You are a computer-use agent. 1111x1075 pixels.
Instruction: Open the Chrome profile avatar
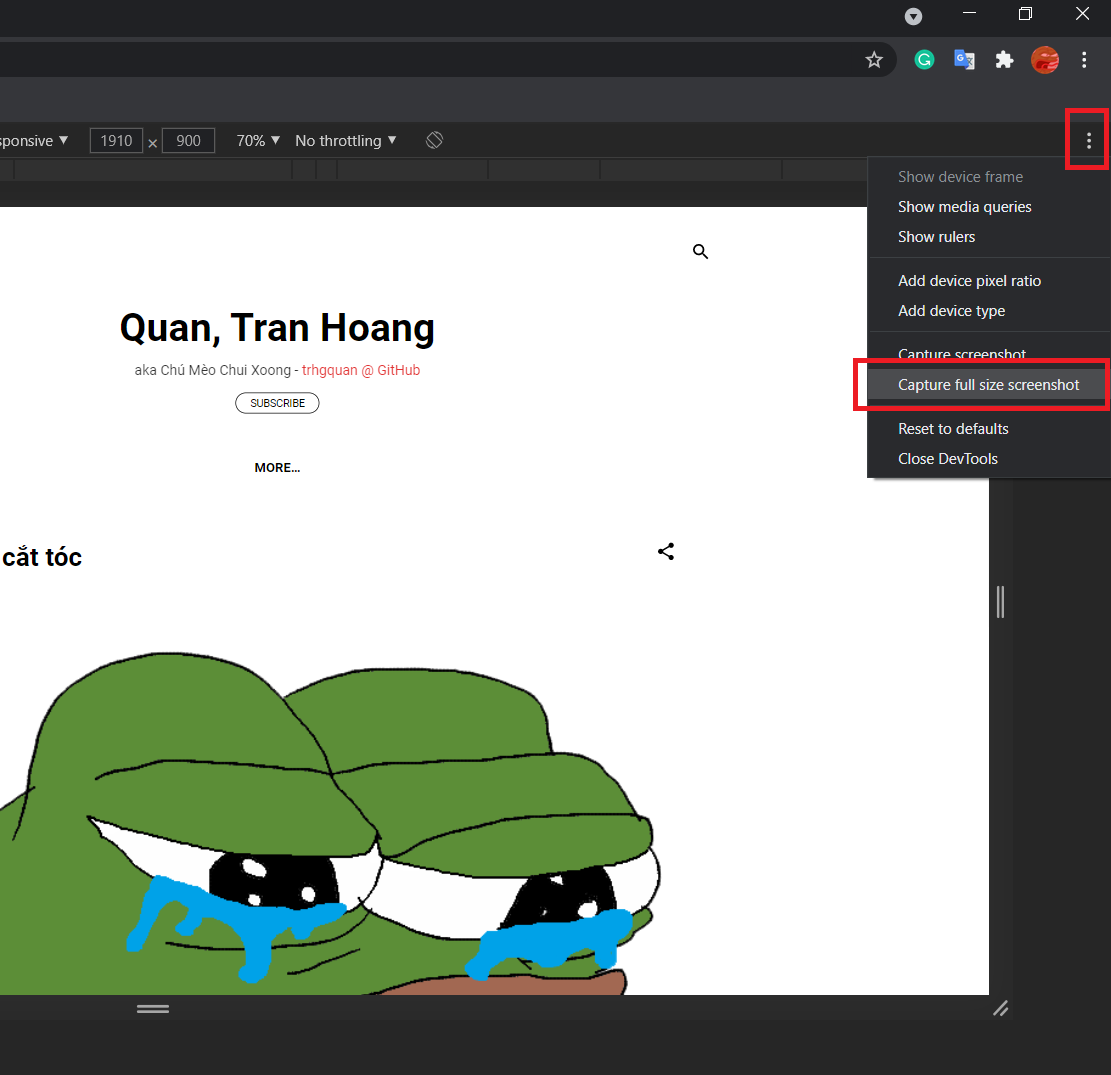click(x=1044, y=60)
